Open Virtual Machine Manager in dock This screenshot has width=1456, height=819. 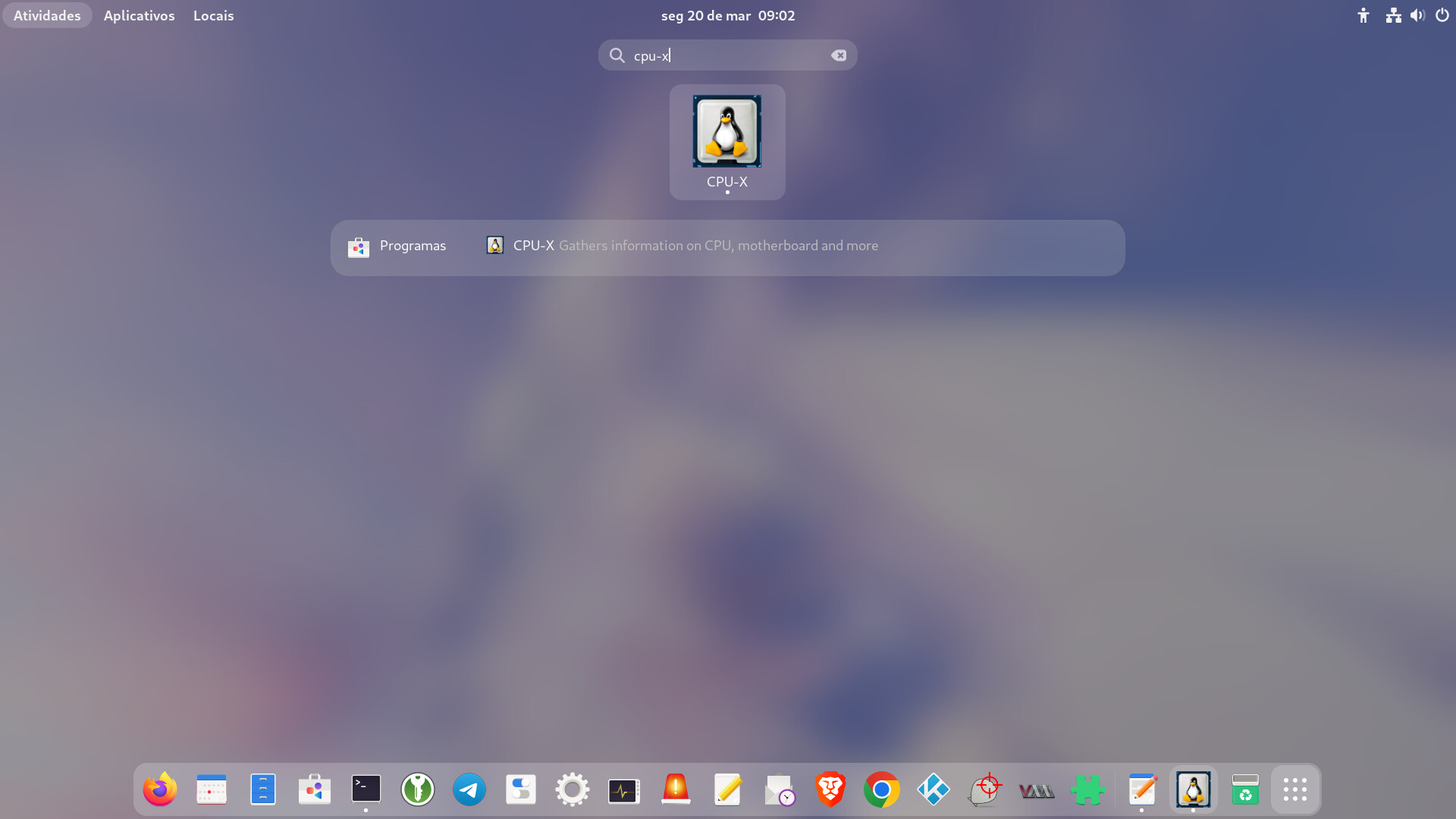pyautogui.click(x=1037, y=789)
